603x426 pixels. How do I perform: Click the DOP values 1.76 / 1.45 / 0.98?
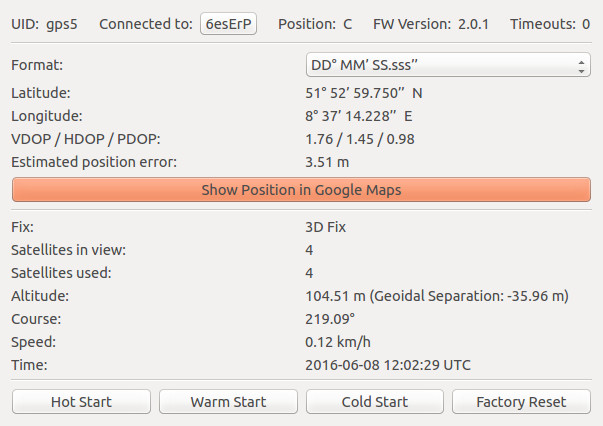(x=360, y=139)
